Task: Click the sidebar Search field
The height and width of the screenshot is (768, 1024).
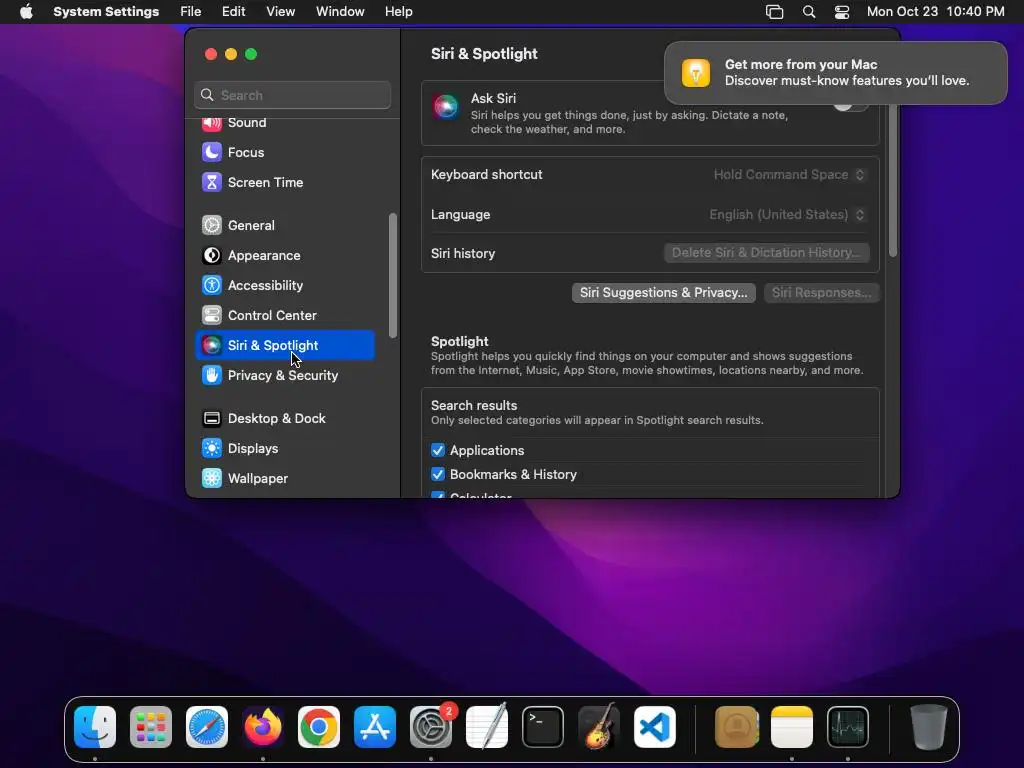Action: [293, 95]
